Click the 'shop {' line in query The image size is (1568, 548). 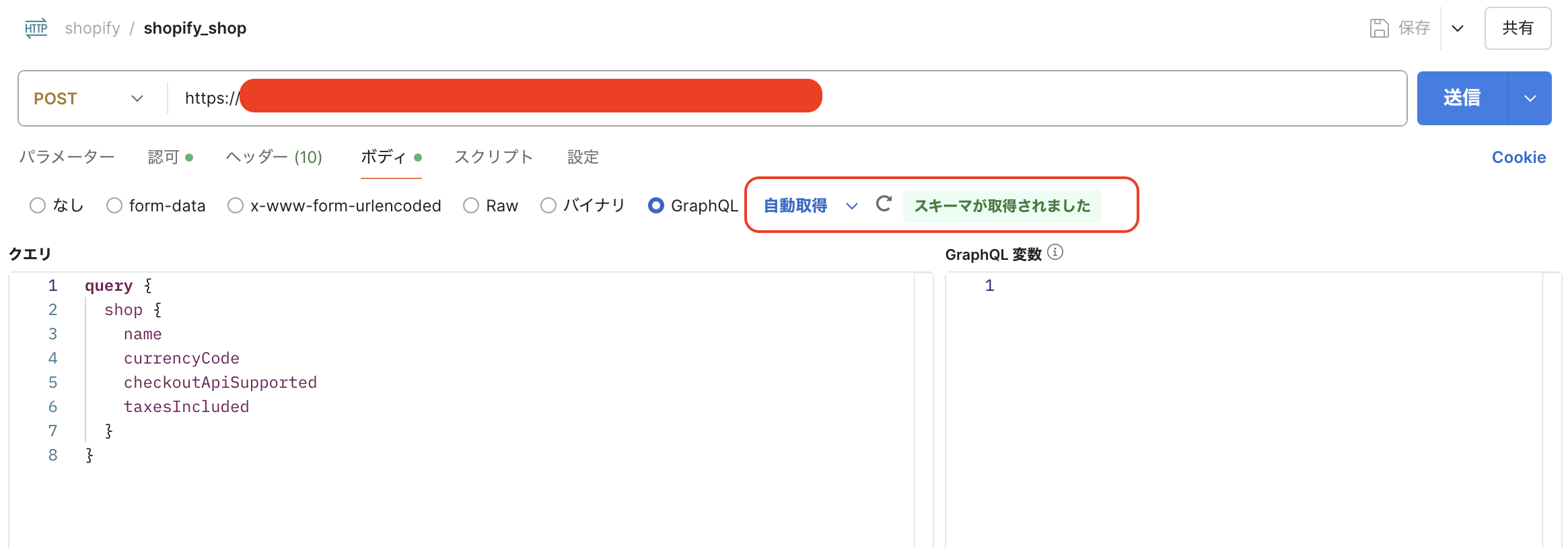(x=133, y=310)
